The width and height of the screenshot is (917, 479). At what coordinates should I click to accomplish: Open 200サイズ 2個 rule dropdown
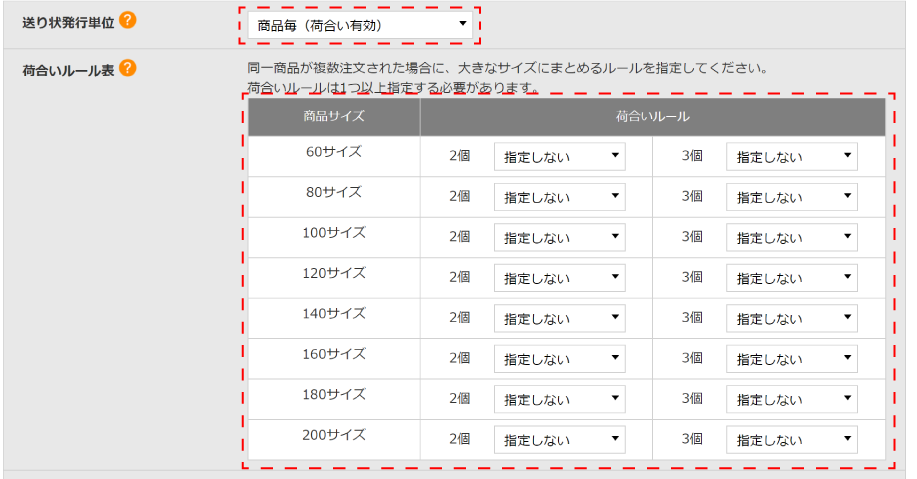(560, 439)
